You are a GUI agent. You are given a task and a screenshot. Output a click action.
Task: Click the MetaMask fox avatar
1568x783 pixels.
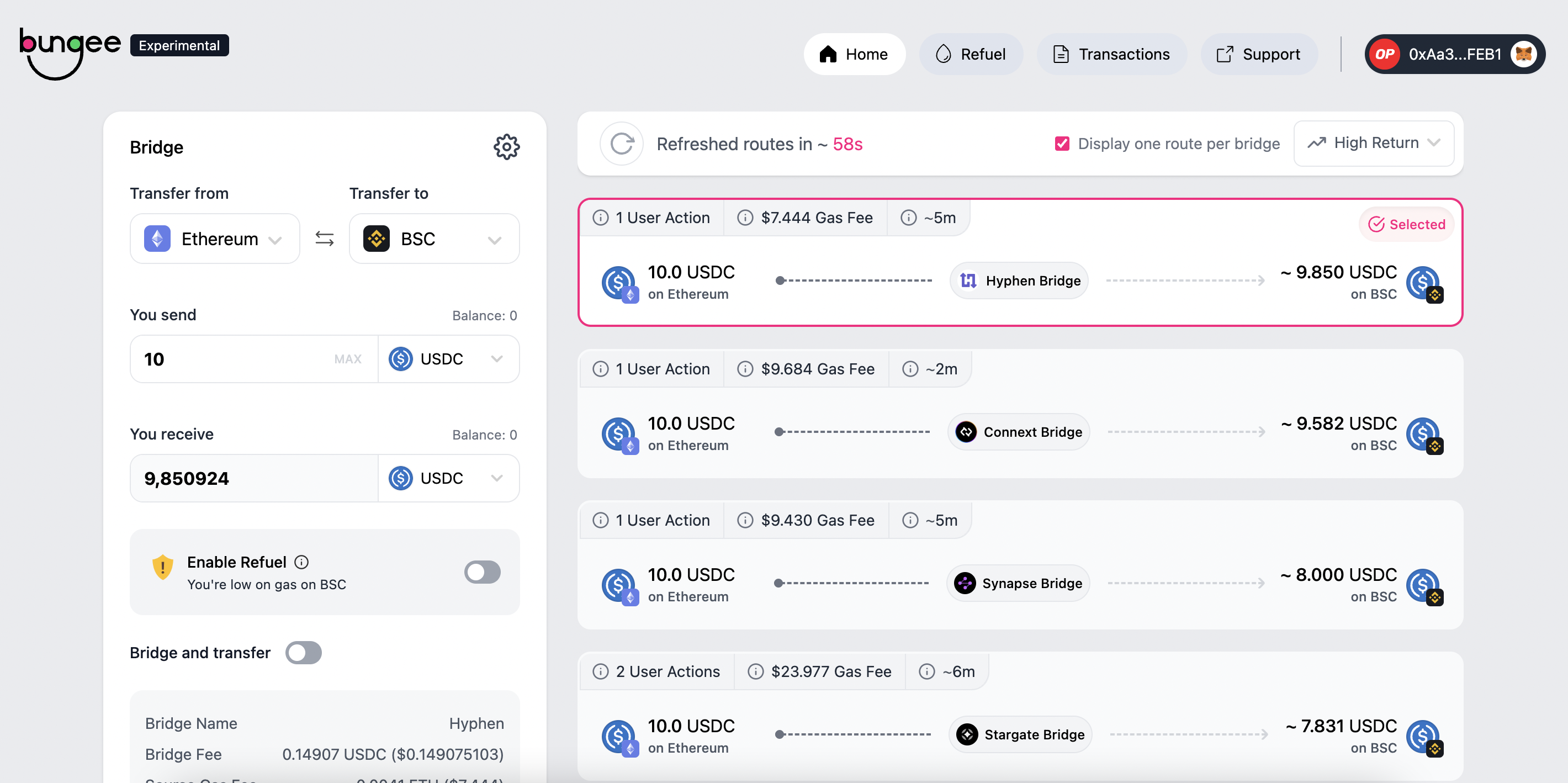point(1523,54)
